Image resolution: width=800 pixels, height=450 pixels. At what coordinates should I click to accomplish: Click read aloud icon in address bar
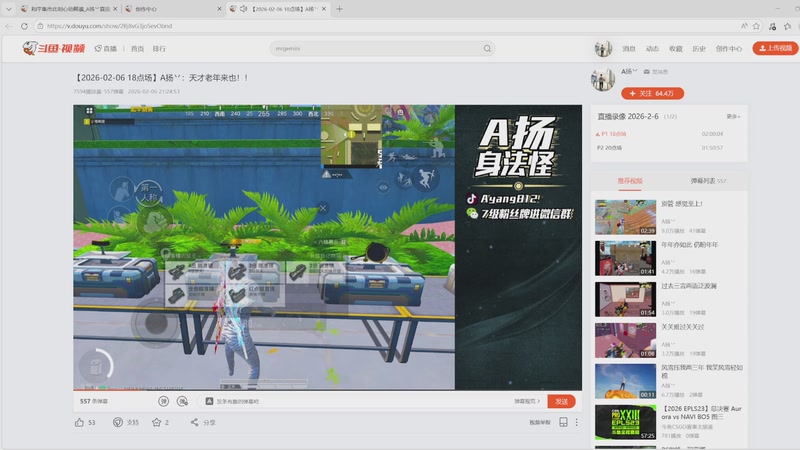(744, 26)
